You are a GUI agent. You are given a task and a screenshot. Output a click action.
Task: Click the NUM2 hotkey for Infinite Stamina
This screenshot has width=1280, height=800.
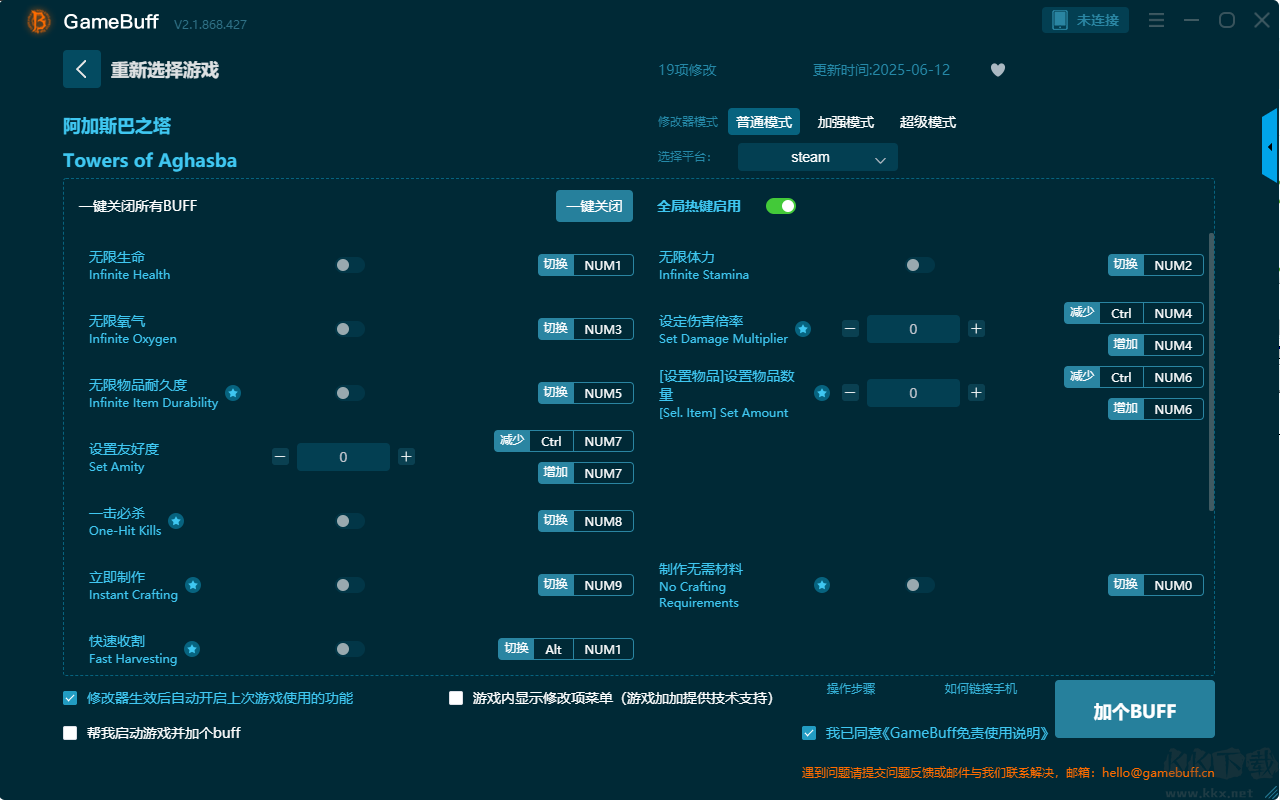click(x=1156, y=265)
